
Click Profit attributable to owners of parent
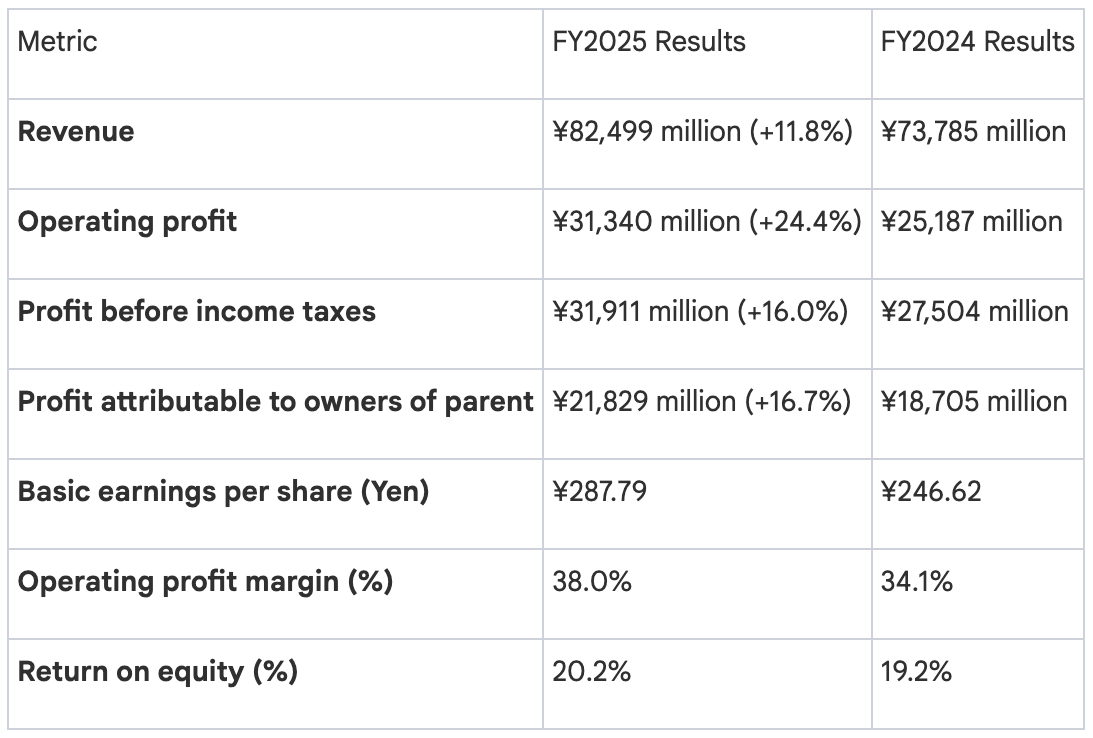276,401
